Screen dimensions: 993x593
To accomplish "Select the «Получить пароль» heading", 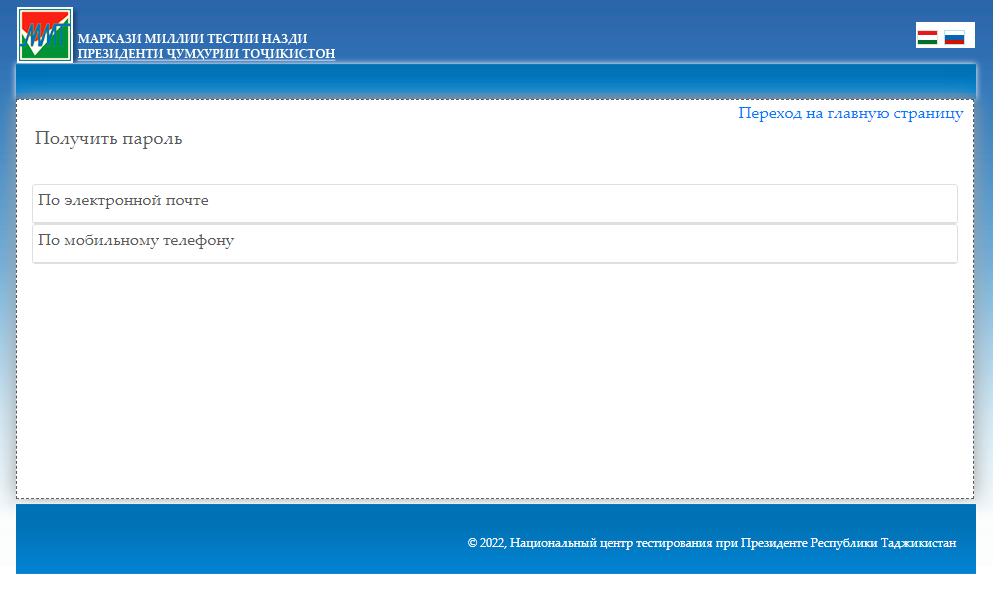I will click(108, 138).
